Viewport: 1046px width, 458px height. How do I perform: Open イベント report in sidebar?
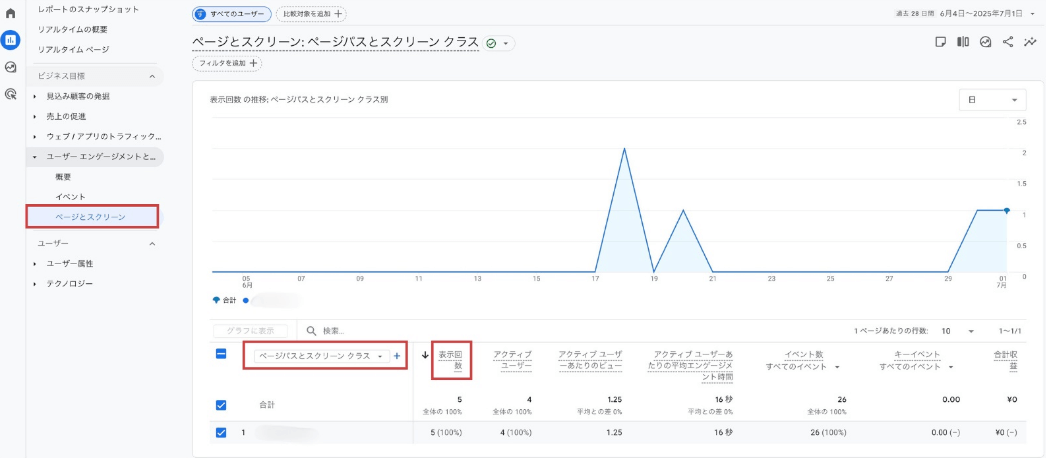(x=70, y=196)
